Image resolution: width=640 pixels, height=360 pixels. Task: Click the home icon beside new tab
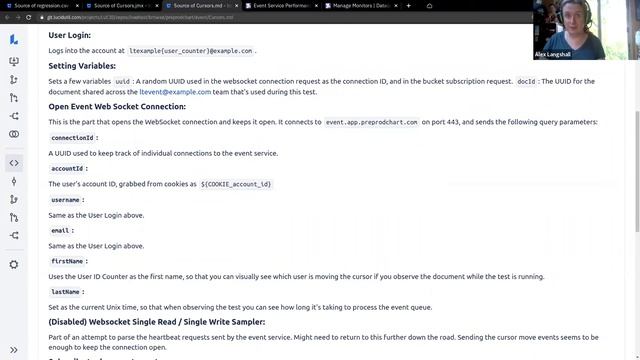[x=429, y=6]
